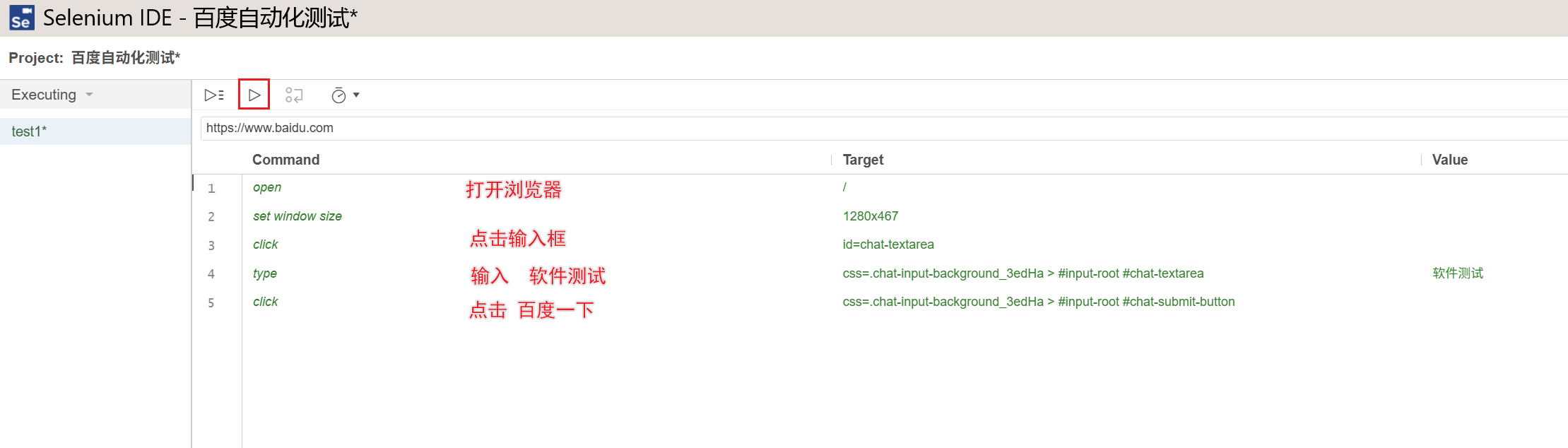Screen dimensions: 1568x448
Task: Select the first click command in row 3
Action: (x=266, y=244)
